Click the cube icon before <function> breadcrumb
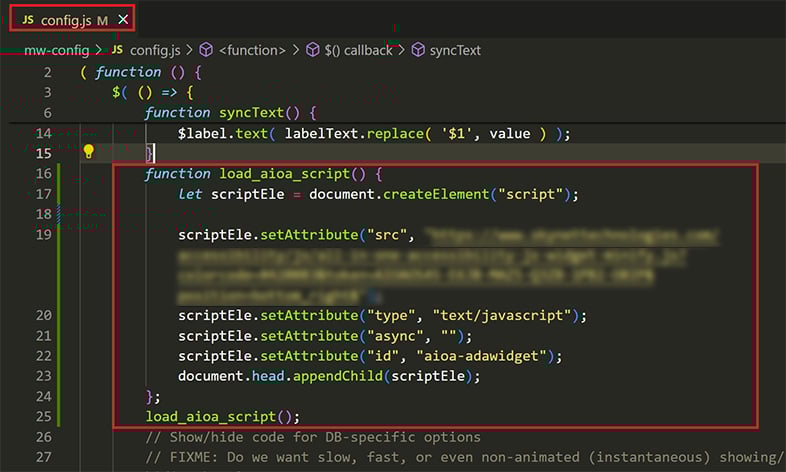The width and height of the screenshot is (786, 472). pos(206,50)
